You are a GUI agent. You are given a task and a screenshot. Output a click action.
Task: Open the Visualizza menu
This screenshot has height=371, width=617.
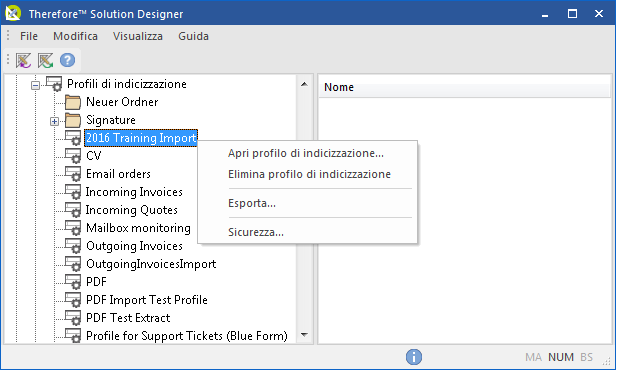pyautogui.click(x=138, y=36)
